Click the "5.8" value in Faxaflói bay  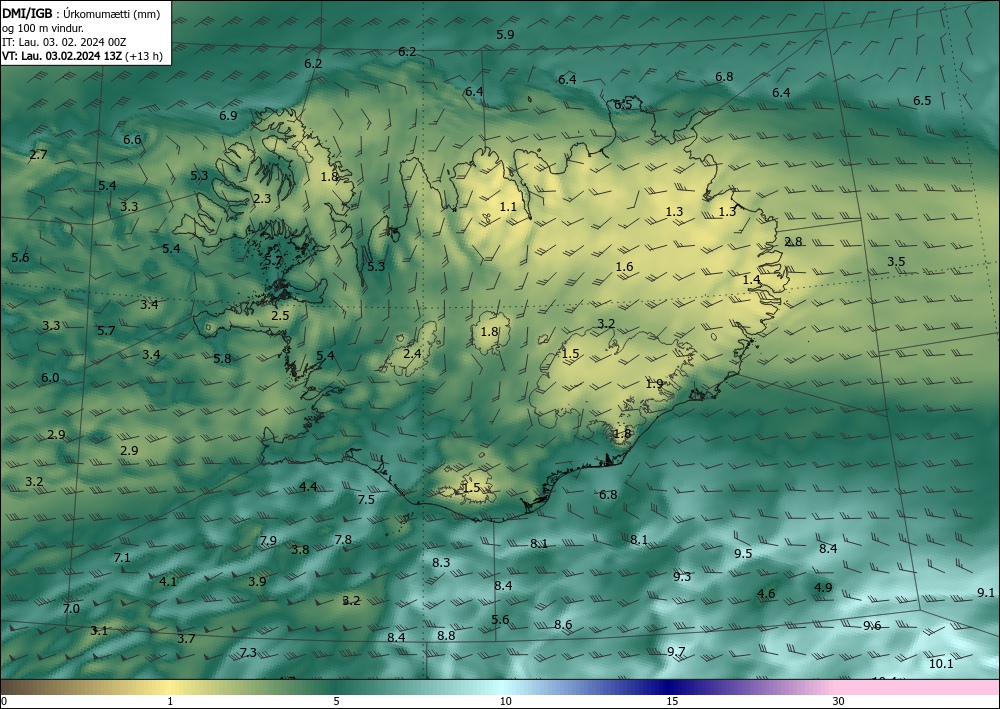222,358
